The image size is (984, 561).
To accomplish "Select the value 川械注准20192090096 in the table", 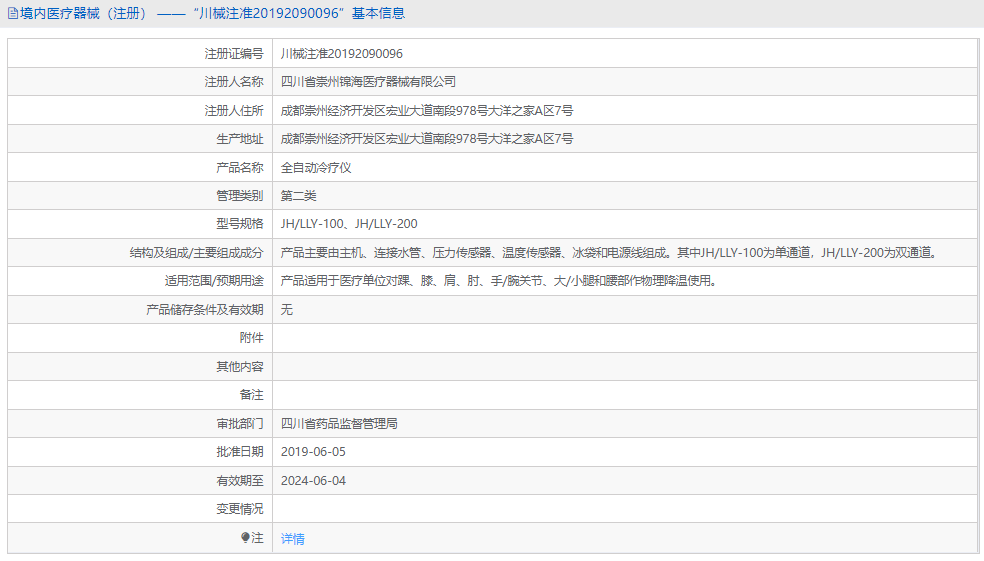I will pyautogui.click(x=341, y=54).
